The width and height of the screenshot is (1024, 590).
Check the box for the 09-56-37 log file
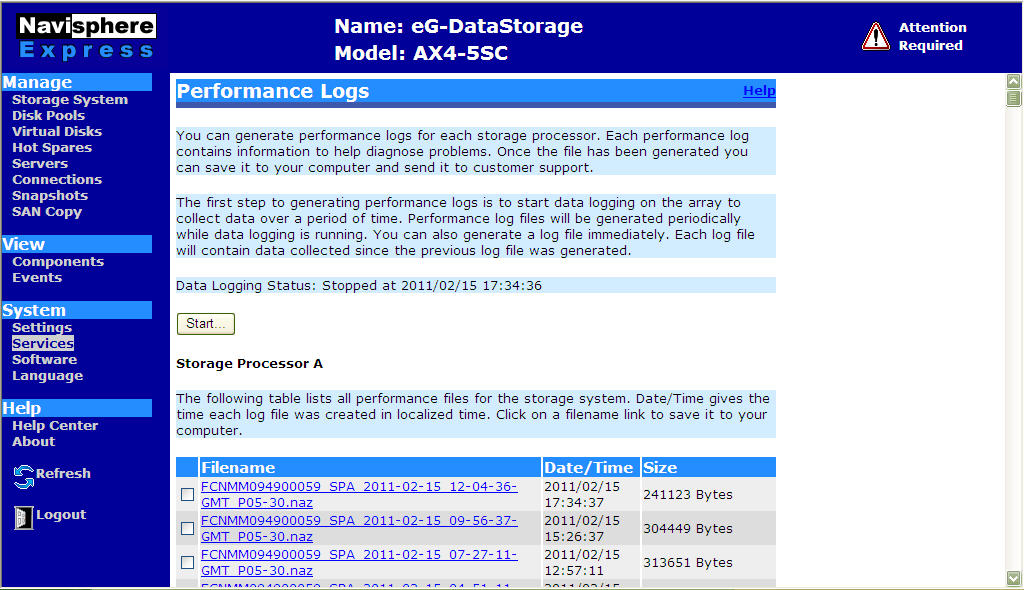187,528
